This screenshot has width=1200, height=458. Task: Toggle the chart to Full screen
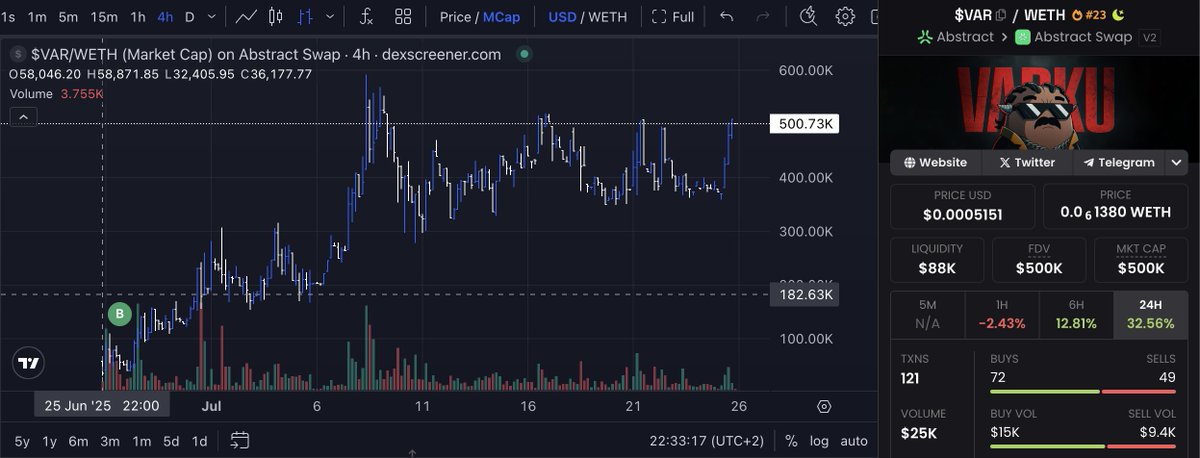pyautogui.click(x=672, y=16)
